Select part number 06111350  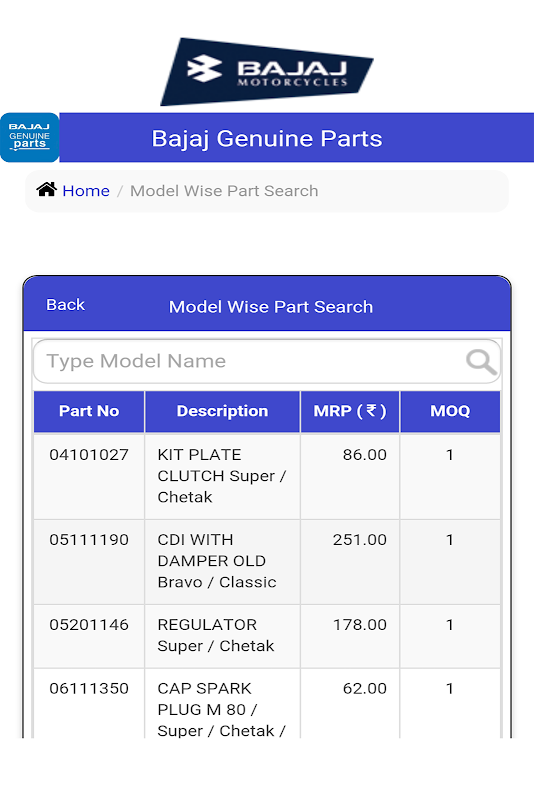click(89, 689)
